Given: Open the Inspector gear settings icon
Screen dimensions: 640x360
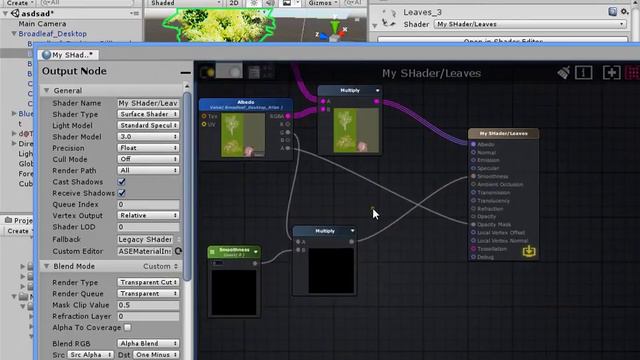Looking at the screenshot, I should (x=625, y=12).
